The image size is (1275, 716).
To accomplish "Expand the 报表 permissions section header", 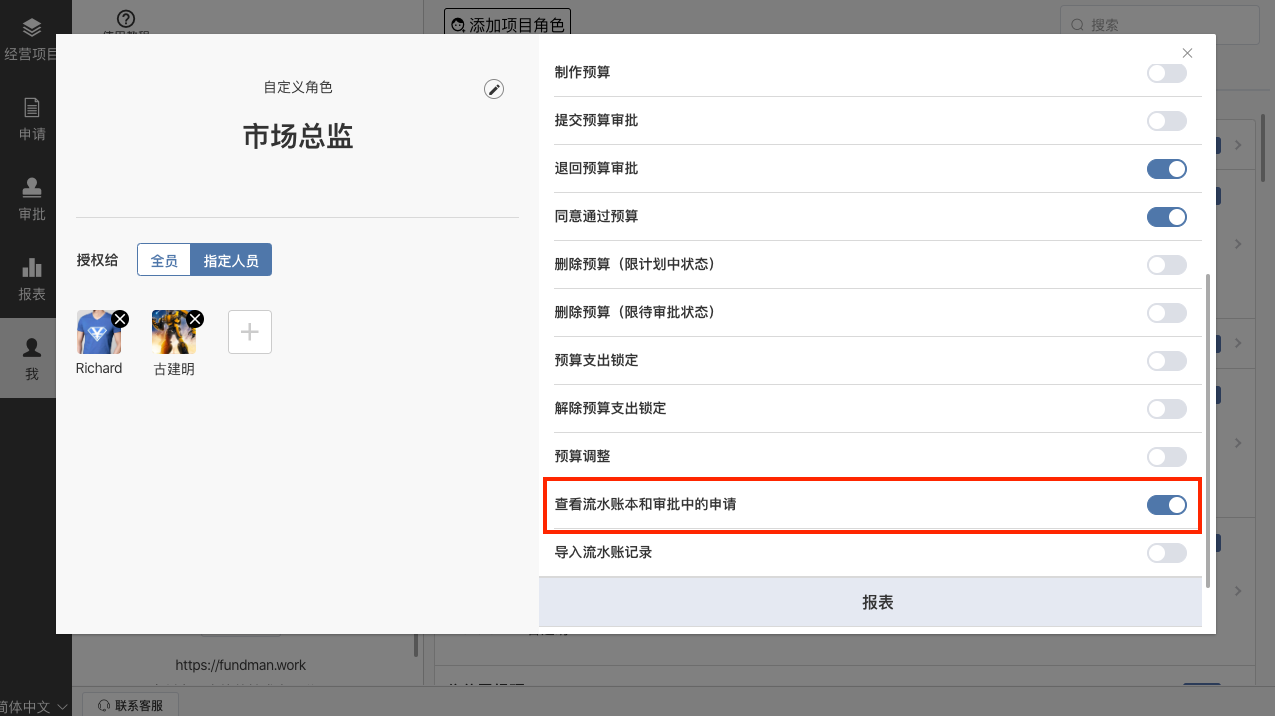I will click(x=877, y=602).
